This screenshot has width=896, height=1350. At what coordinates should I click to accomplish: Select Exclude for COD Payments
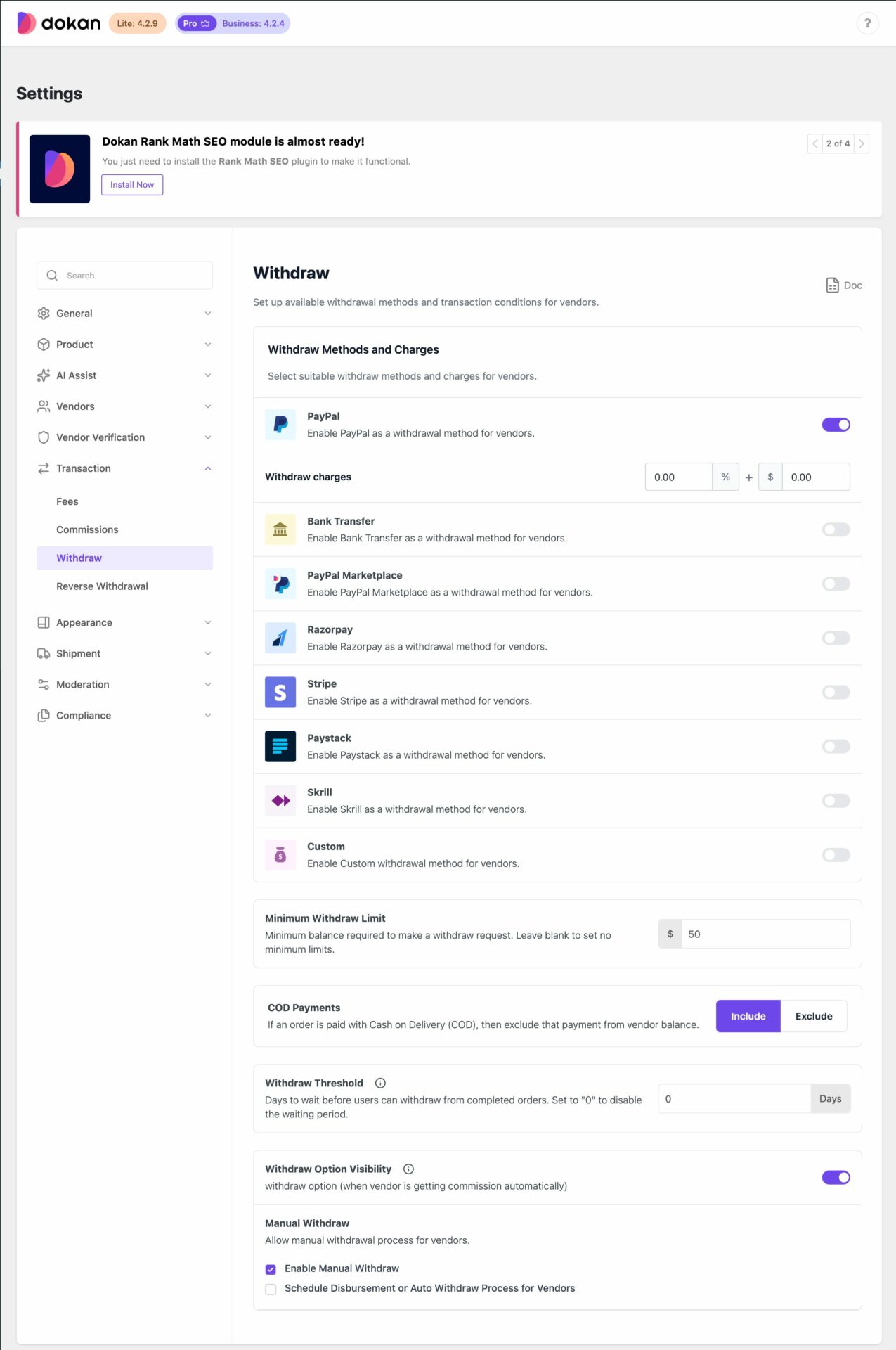tap(814, 1016)
